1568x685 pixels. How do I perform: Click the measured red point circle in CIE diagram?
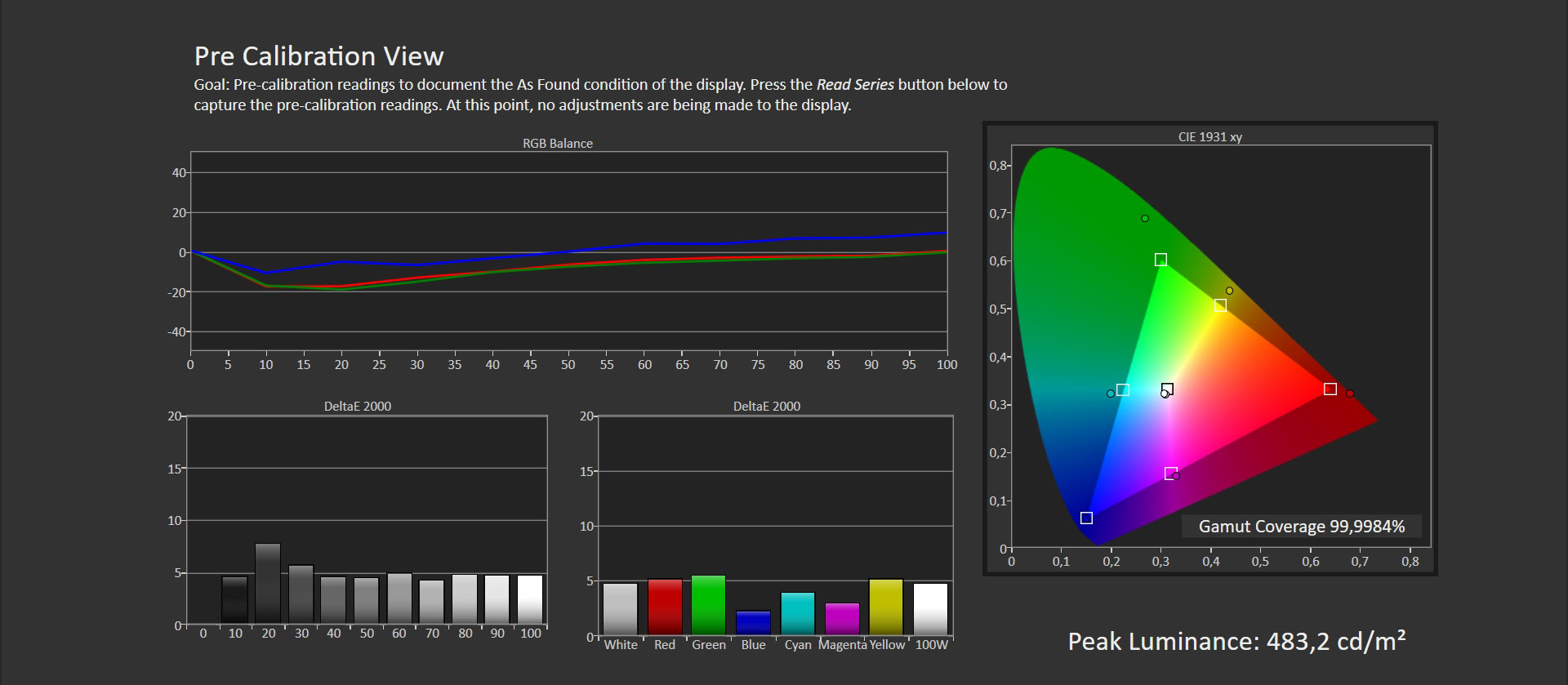[x=1350, y=394]
